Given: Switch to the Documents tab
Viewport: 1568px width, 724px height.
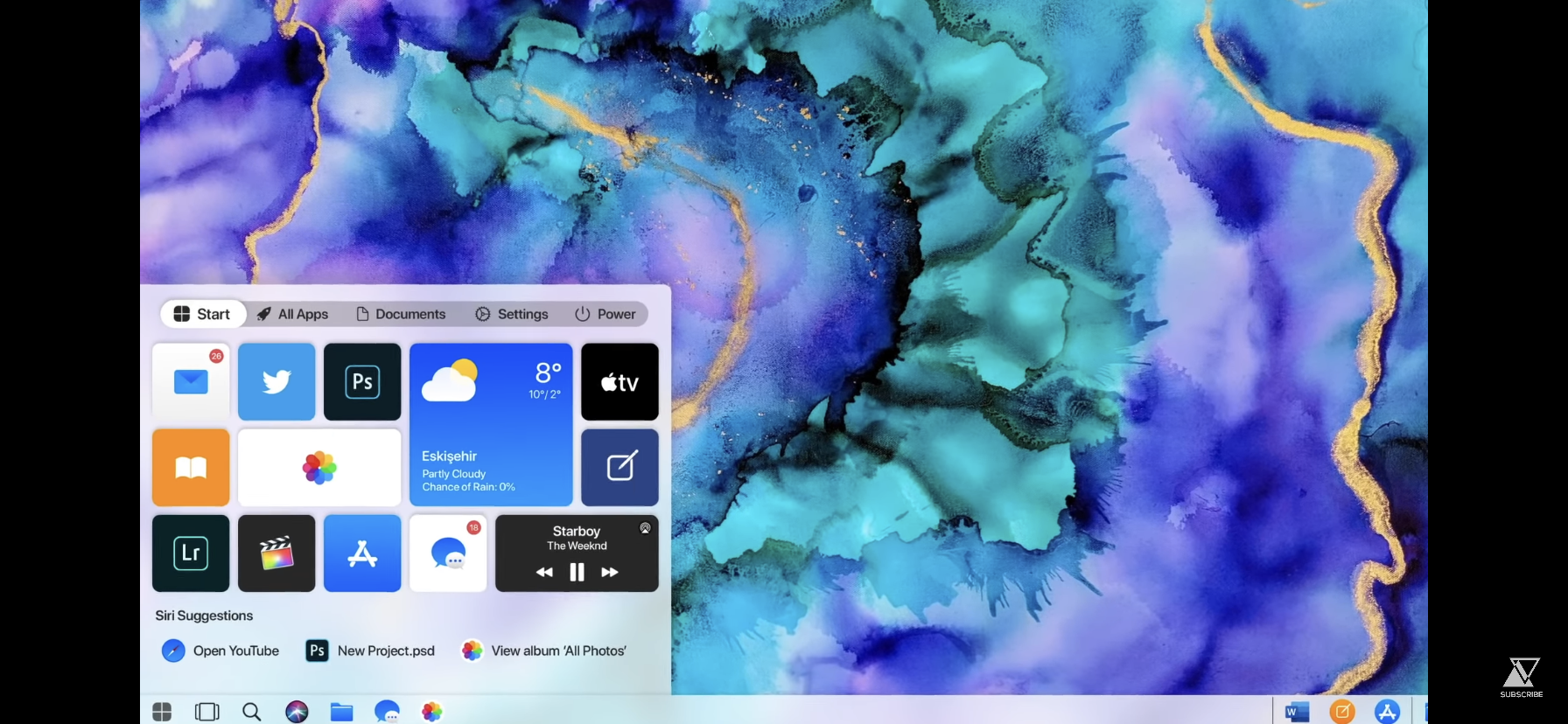Looking at the screenshot, I should coord(401,314).
